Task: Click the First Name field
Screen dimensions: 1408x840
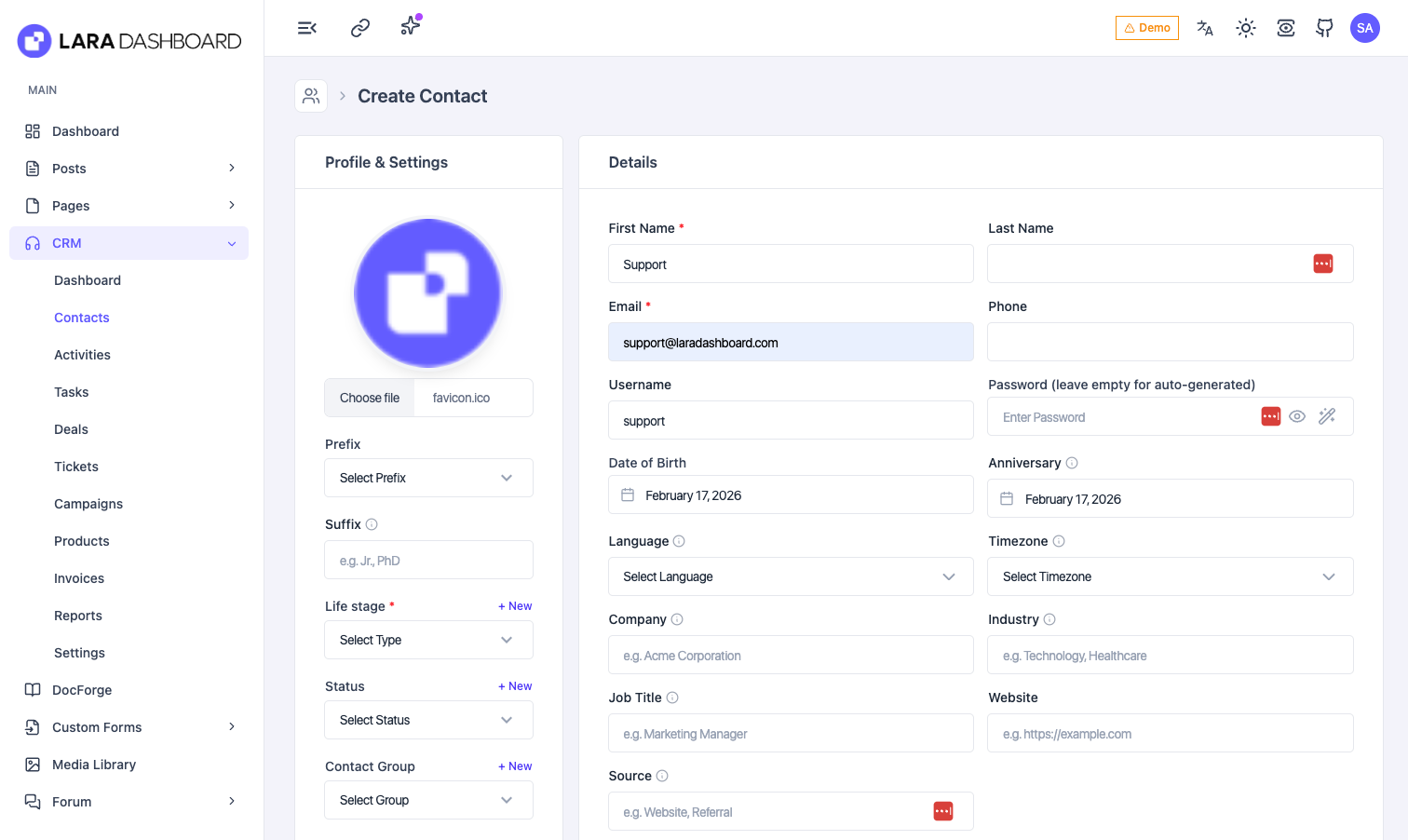Action: pos(791,264)
